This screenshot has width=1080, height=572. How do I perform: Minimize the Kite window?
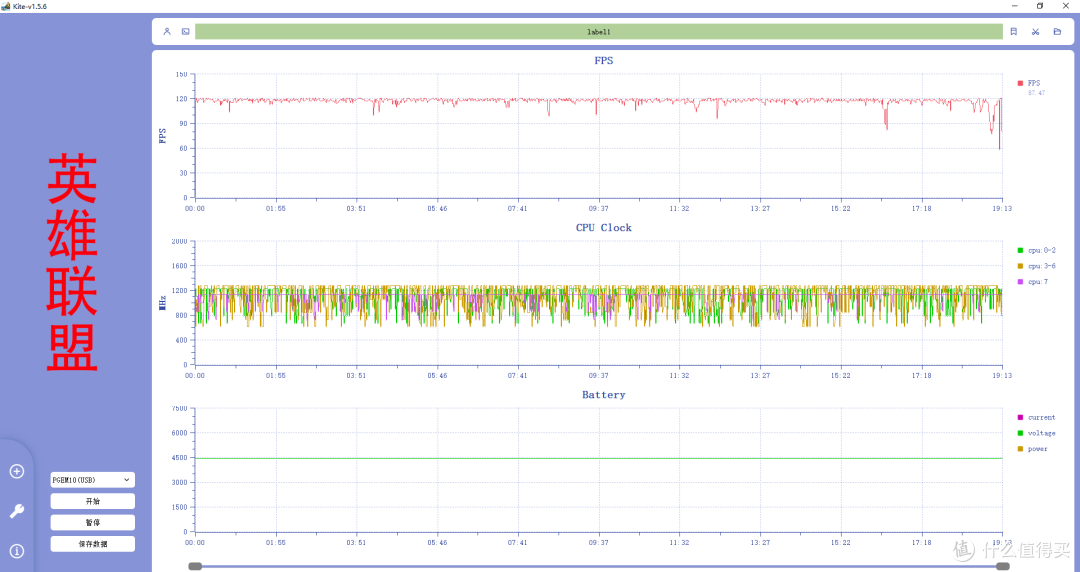coord(1015,6)
